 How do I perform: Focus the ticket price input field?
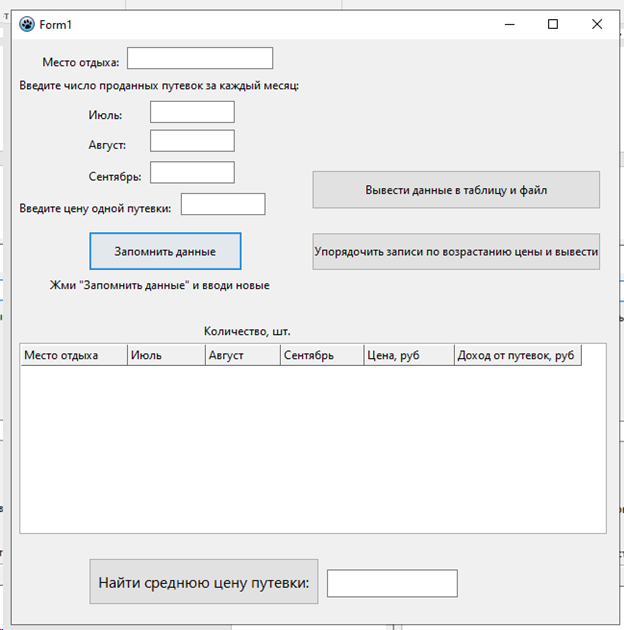(x=223, y=204)
